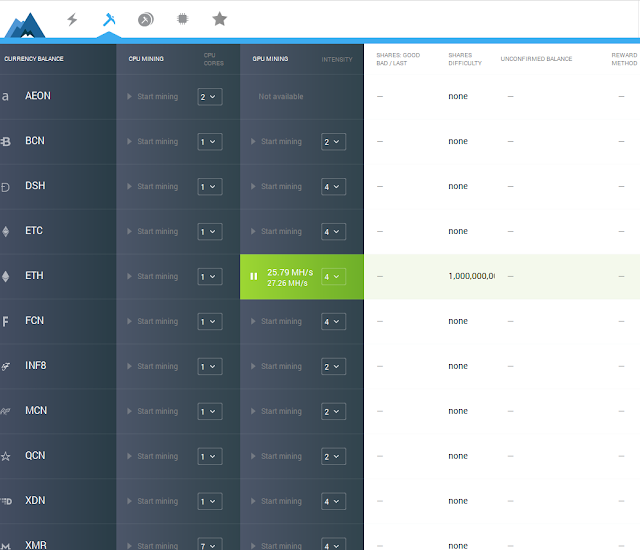Click the ETH currency name
This screenshot has width=640, height=550.
pyautogui.click(x=34, y=276)
